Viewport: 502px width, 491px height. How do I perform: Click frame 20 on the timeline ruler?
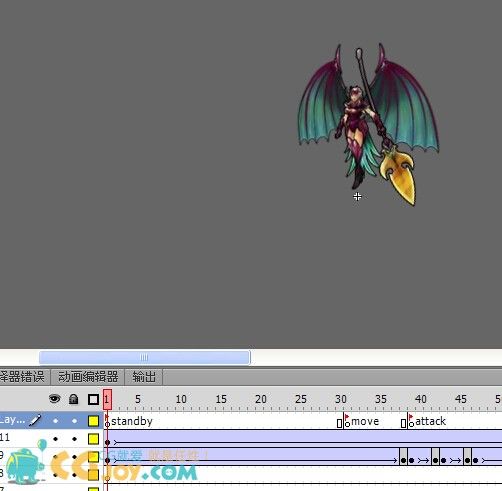261,399
